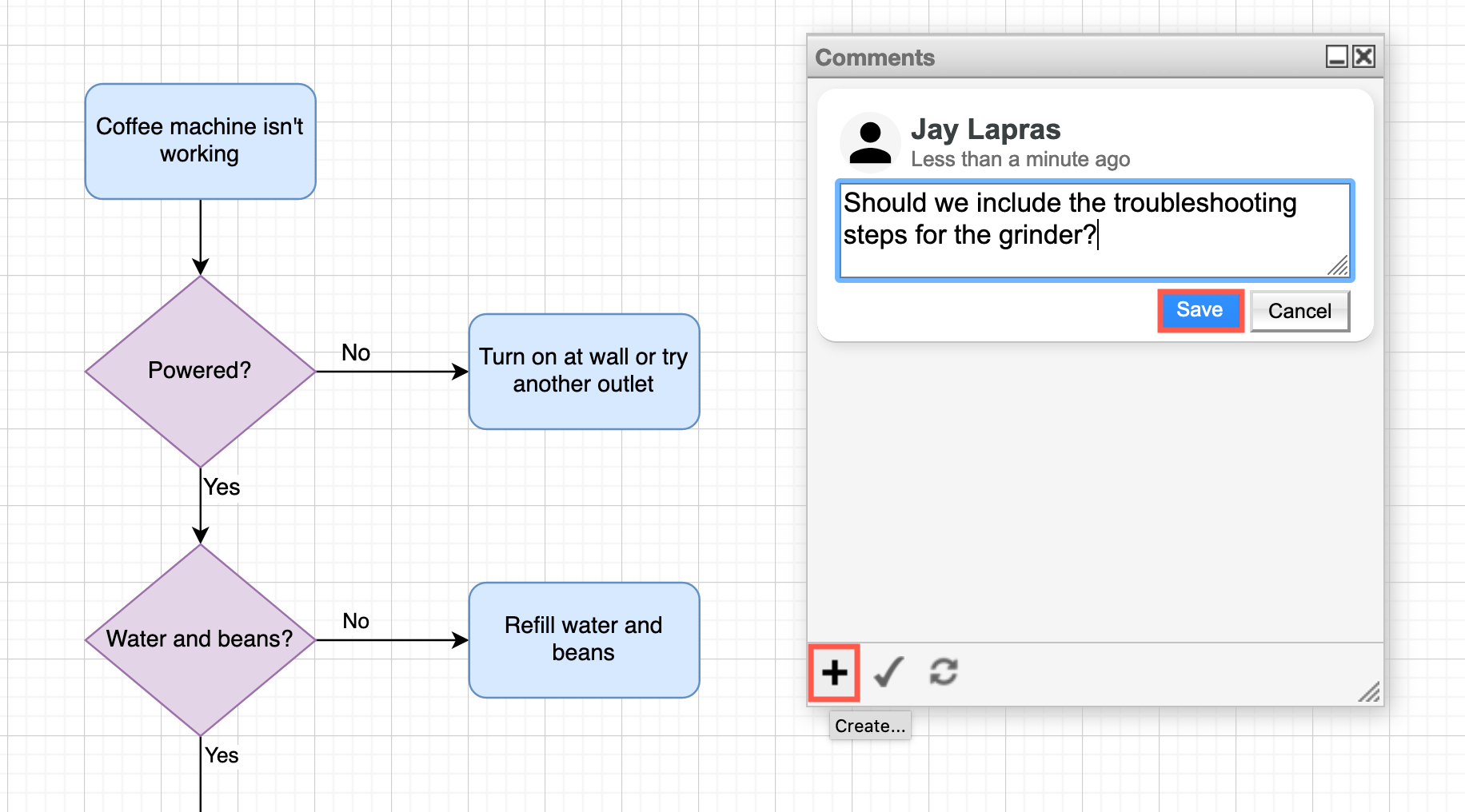Viewport: 1465px width, 812px height.
Task: Refresh the comments list
Action: pyautogui.click(x=944, y=672)
